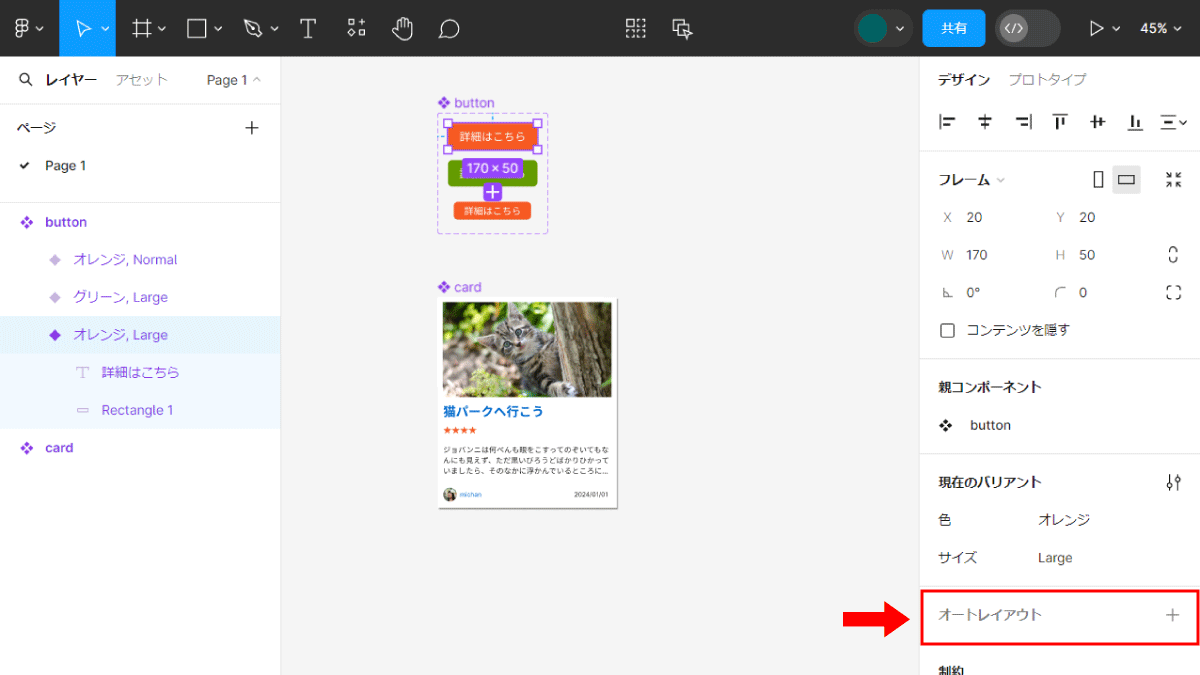Open variant property settings icon
This screenshot has height=675, width=1200.
pyautogui.click(x=1174, y=482)
